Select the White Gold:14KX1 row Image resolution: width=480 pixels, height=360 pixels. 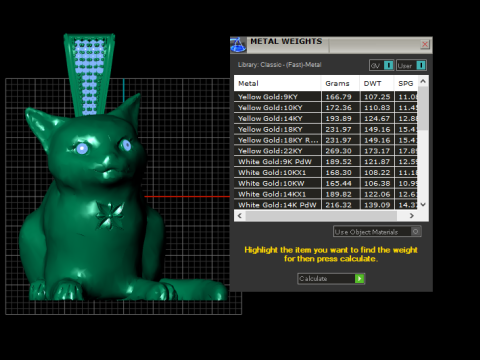[x=326, y=194]
